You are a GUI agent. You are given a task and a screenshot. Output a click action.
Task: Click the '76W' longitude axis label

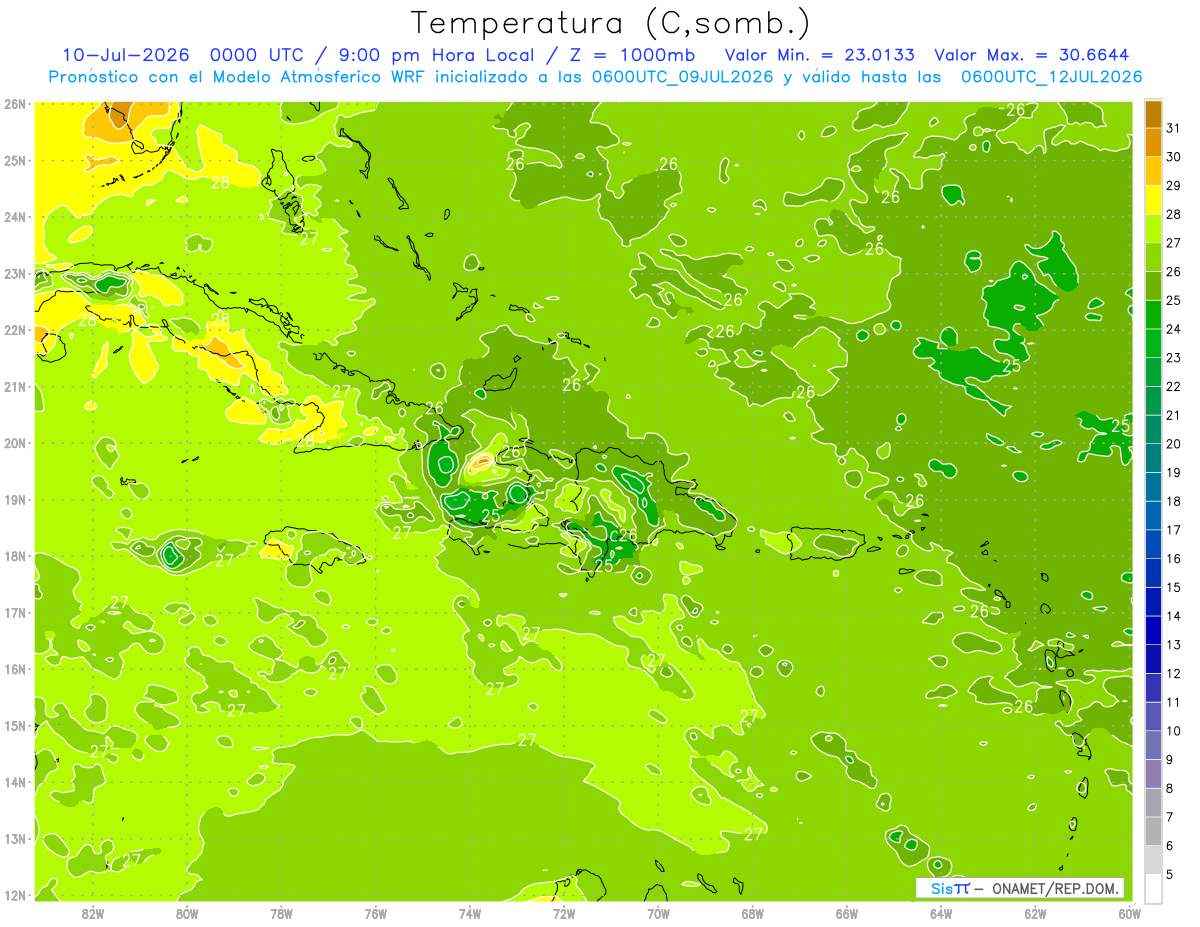click(x=376, y=913)
